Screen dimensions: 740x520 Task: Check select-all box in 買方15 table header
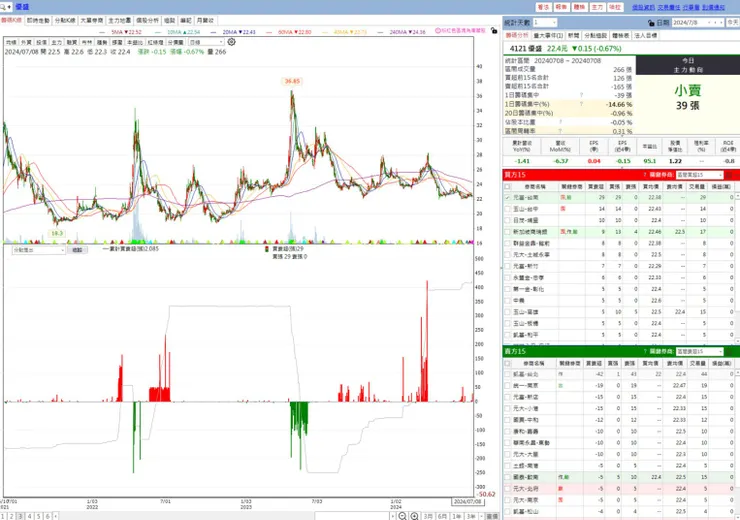point(507,187)
